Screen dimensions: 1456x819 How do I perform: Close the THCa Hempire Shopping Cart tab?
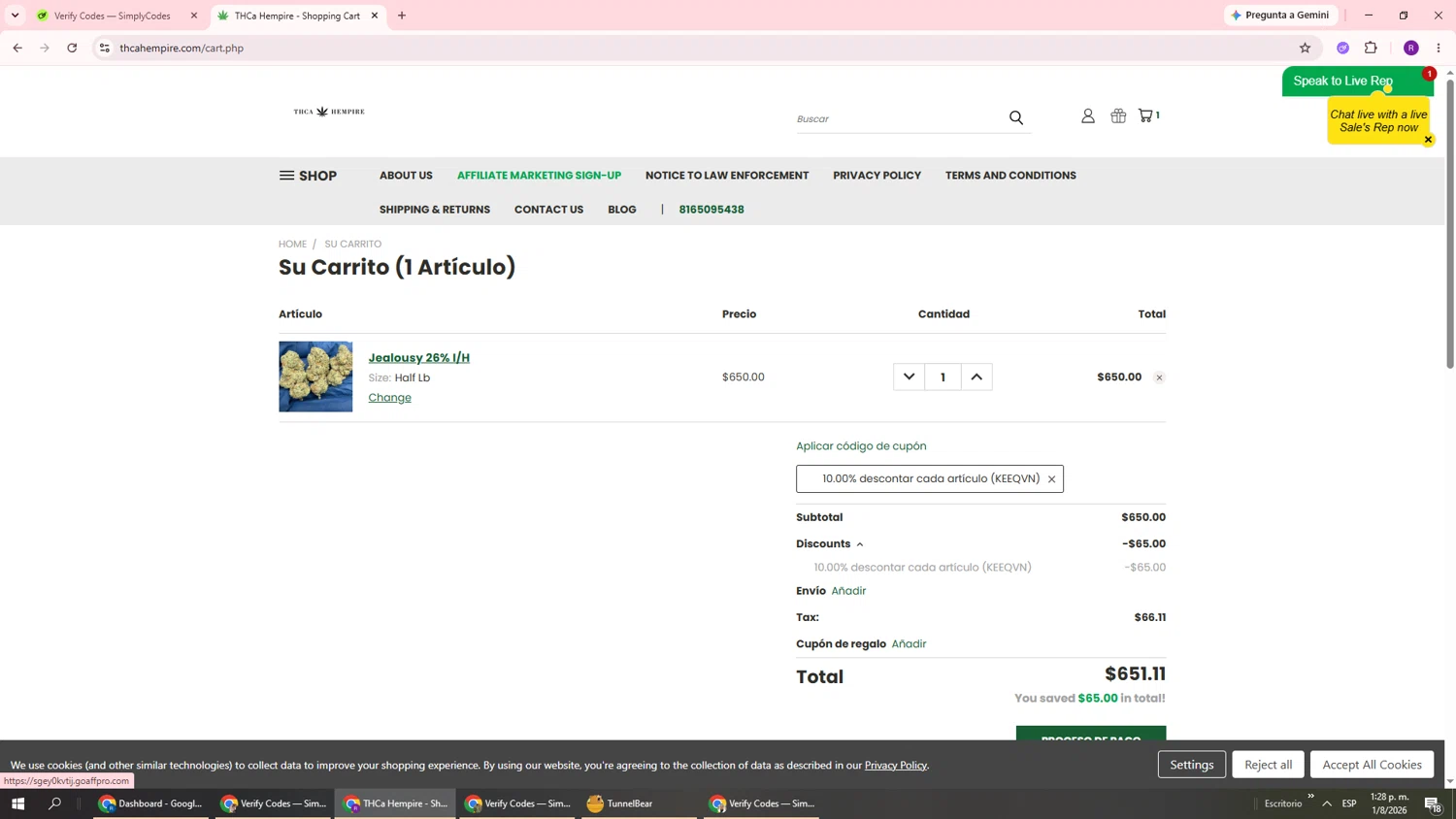(375, 16)
